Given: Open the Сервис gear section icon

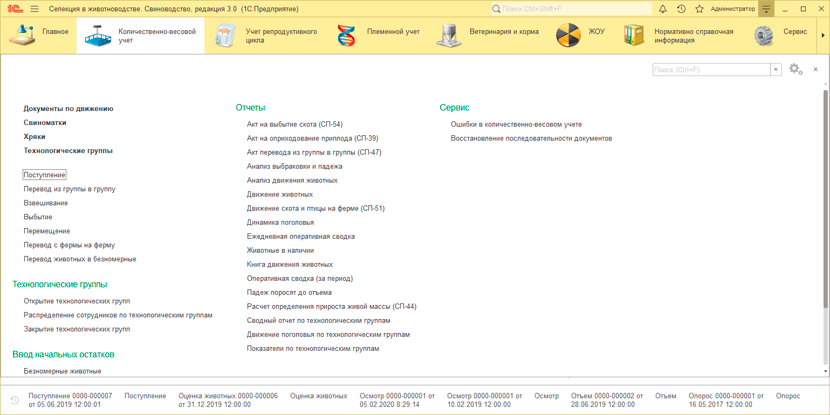Looking at the screenshot, I should pos(764,35).
